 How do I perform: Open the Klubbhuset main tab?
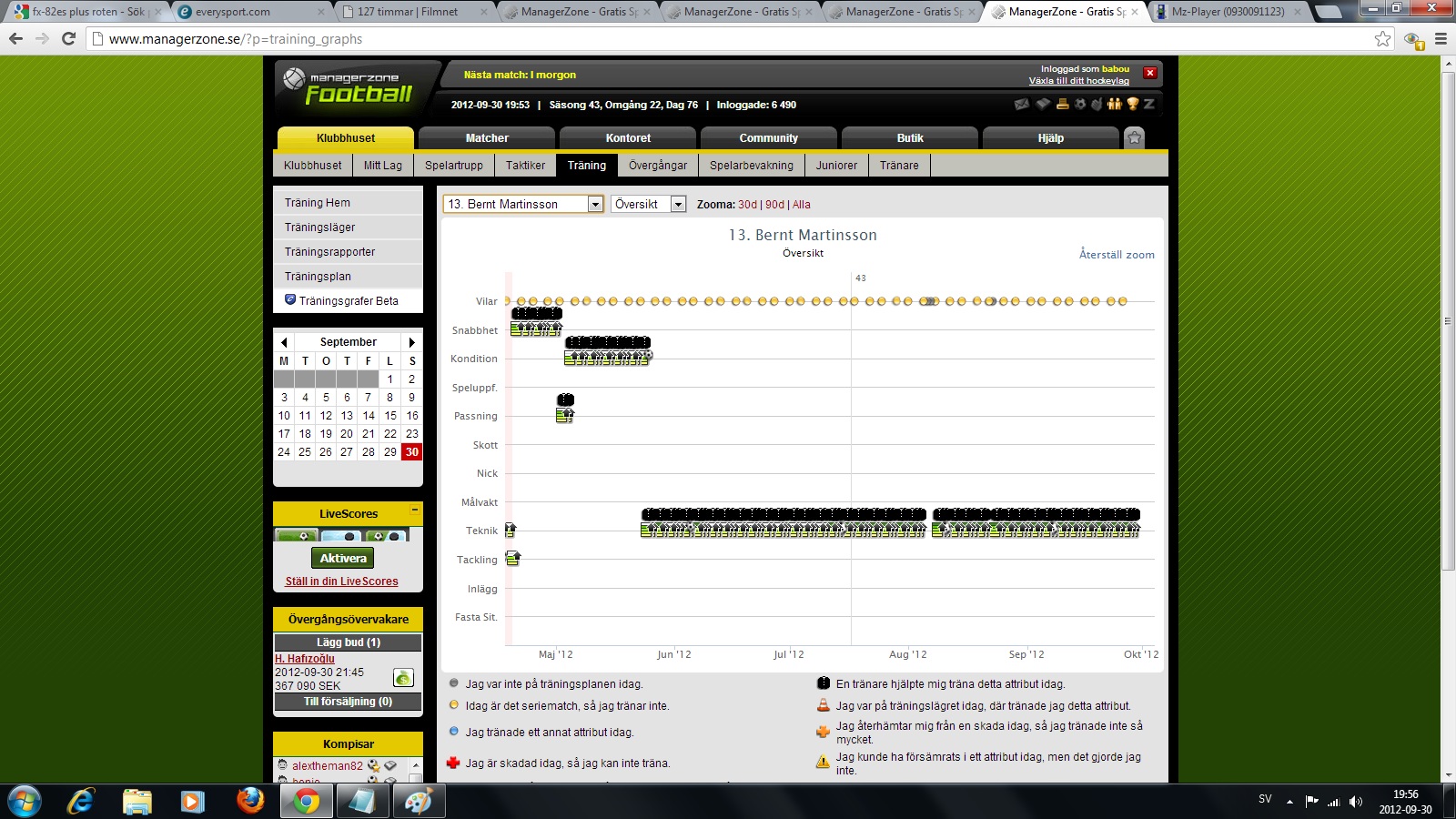pyautogui.click(x=346, y=138)
